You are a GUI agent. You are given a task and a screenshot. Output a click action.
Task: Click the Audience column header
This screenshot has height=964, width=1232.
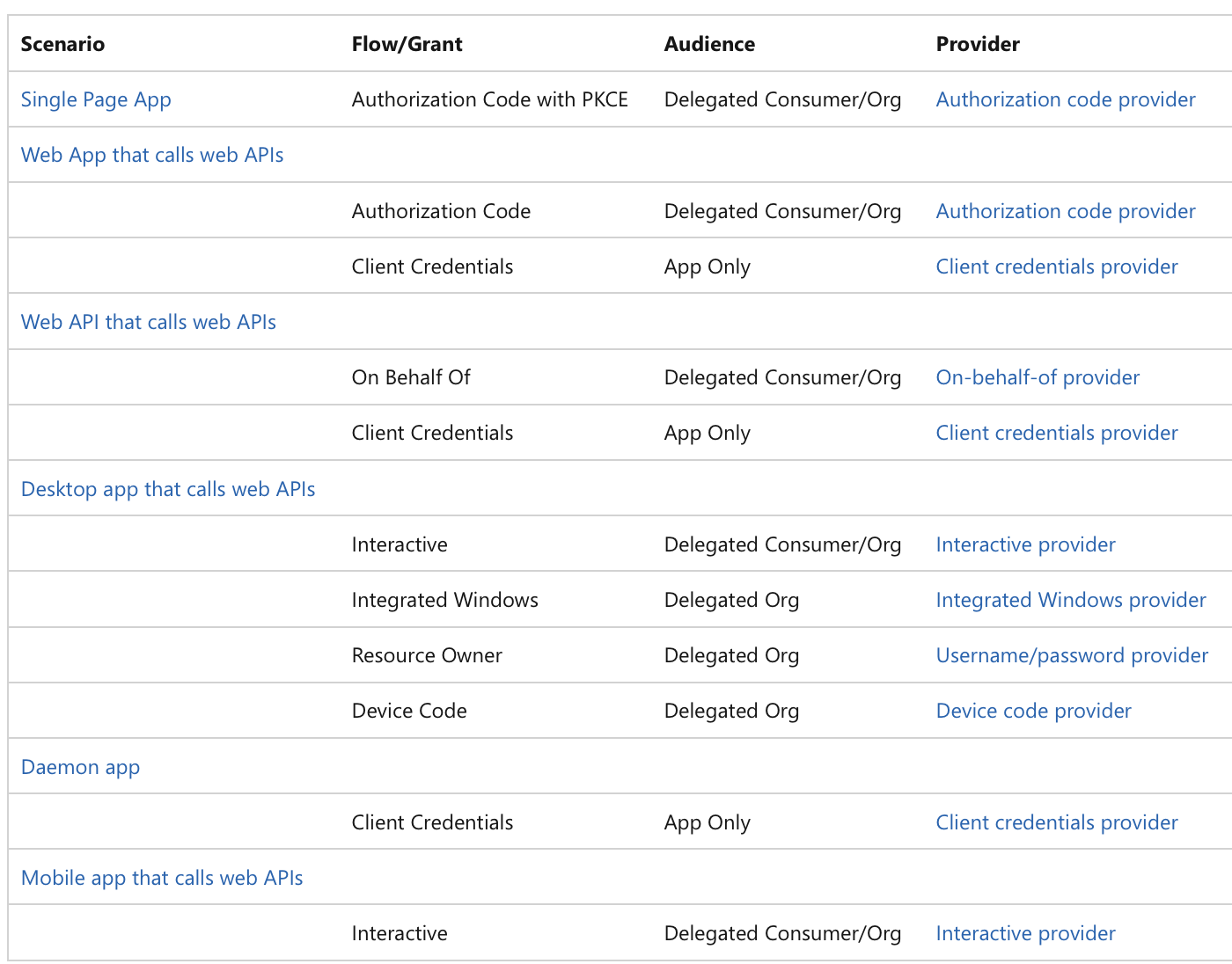coord(709,44)
